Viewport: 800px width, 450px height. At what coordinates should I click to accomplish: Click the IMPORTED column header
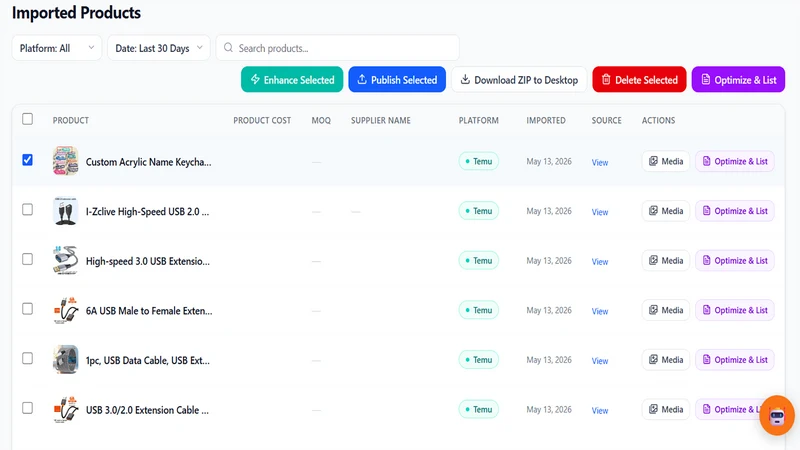pyautogui.click(x=546, y=120)
